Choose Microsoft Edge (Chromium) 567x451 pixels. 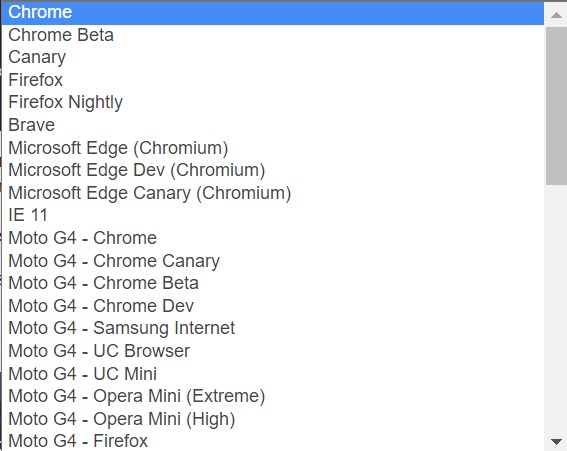273,148
